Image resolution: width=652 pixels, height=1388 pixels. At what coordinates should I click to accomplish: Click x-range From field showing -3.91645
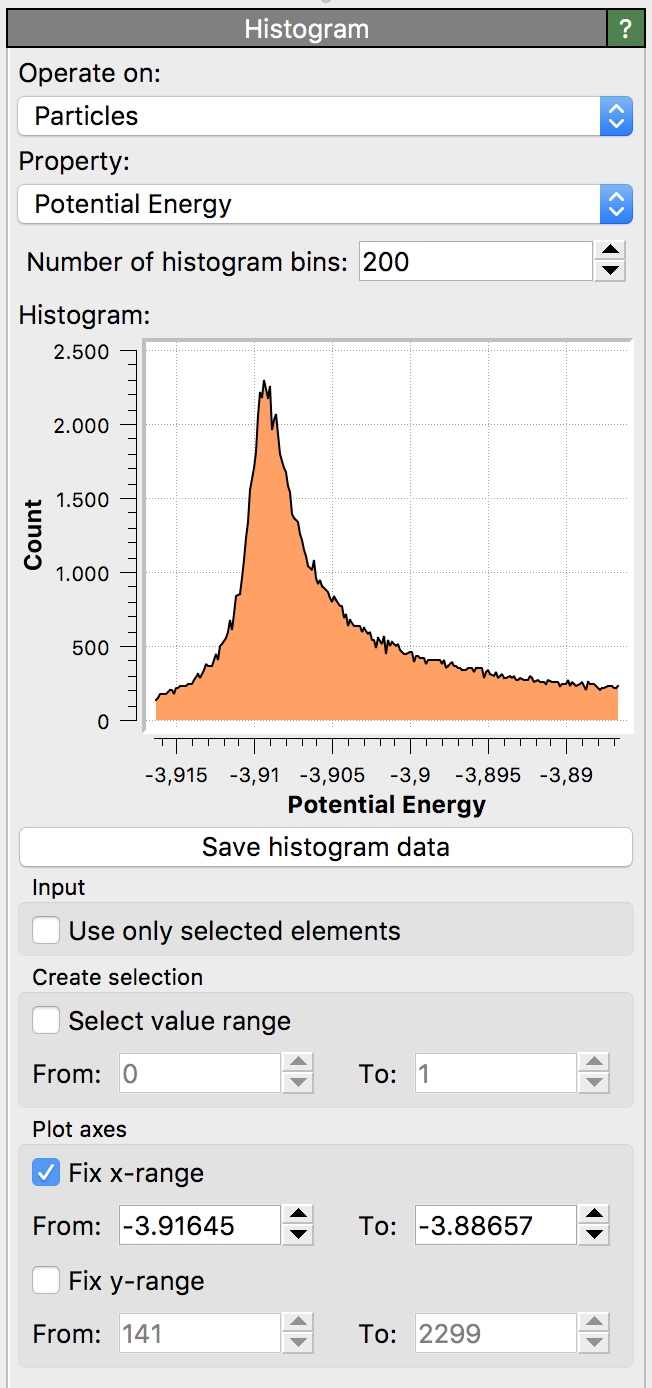[199, 1225]
